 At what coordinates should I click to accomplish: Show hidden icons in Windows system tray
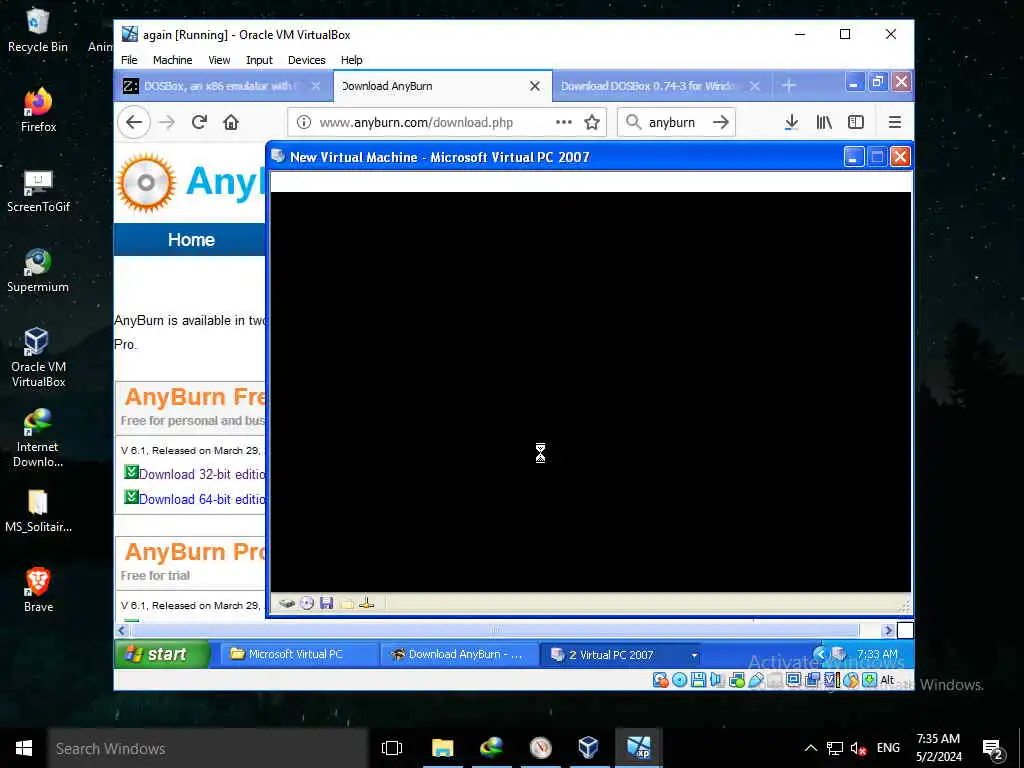click(x=810, y=748)
